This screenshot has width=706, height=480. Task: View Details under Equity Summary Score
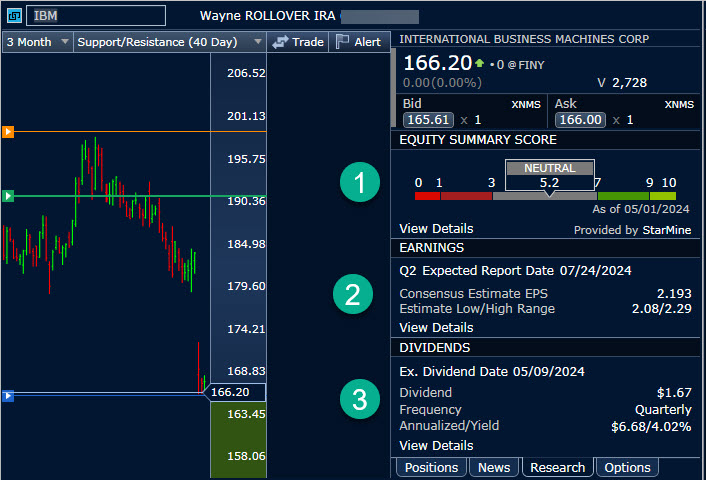[436, 229]
